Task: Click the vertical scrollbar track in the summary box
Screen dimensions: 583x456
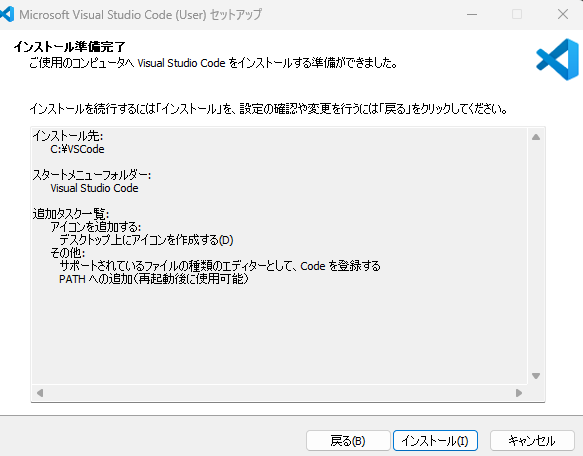Action: pos(536,257)
